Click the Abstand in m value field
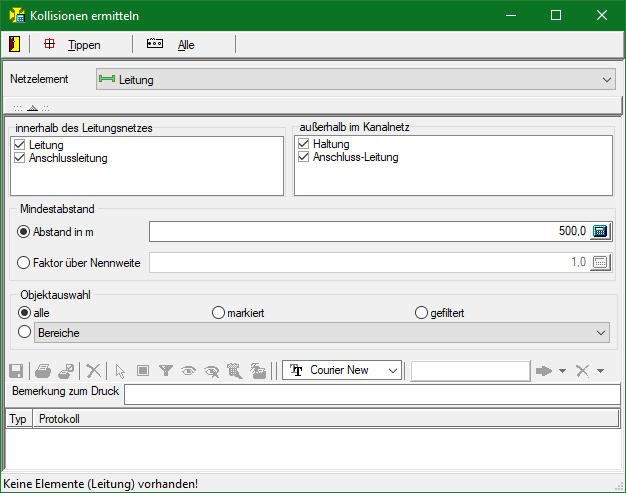This screenshot has height=493, width=626. 368,232
